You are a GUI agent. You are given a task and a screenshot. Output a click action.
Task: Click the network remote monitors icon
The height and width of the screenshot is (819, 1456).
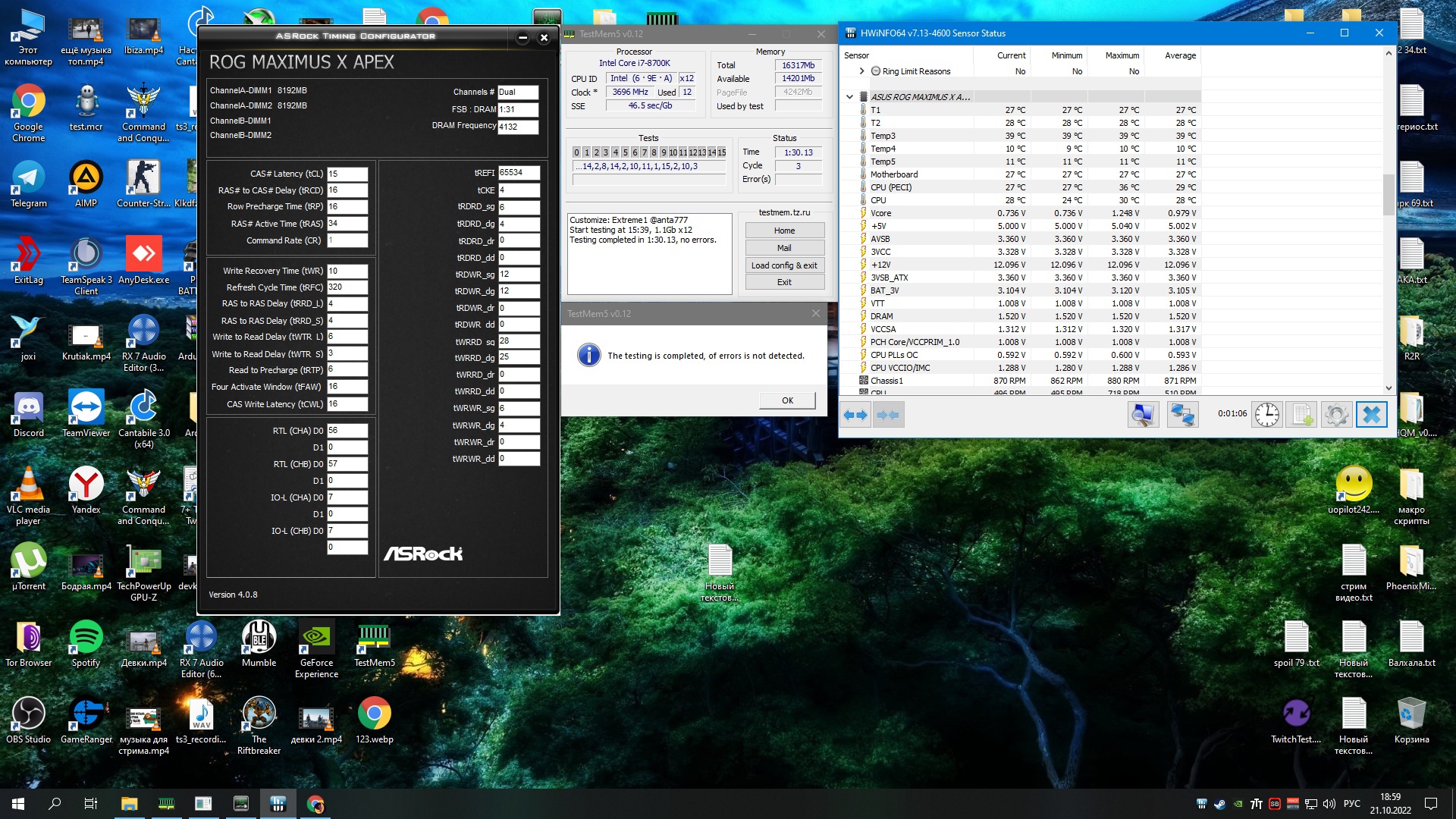pos(1181,415)
